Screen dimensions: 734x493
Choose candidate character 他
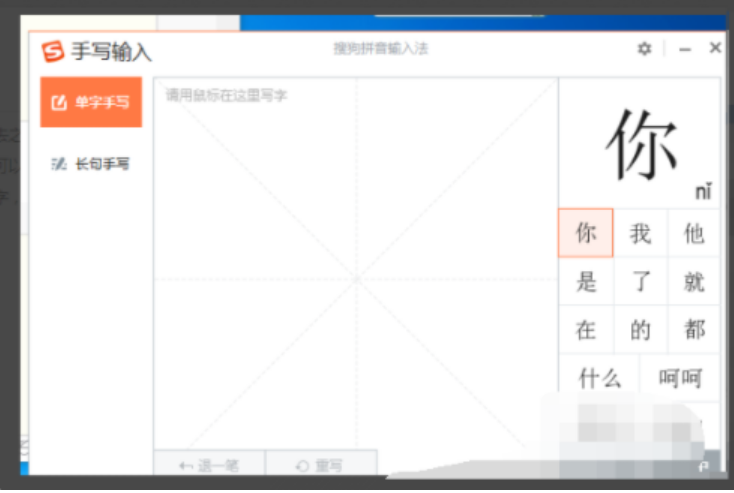click(x=694, y=234)
